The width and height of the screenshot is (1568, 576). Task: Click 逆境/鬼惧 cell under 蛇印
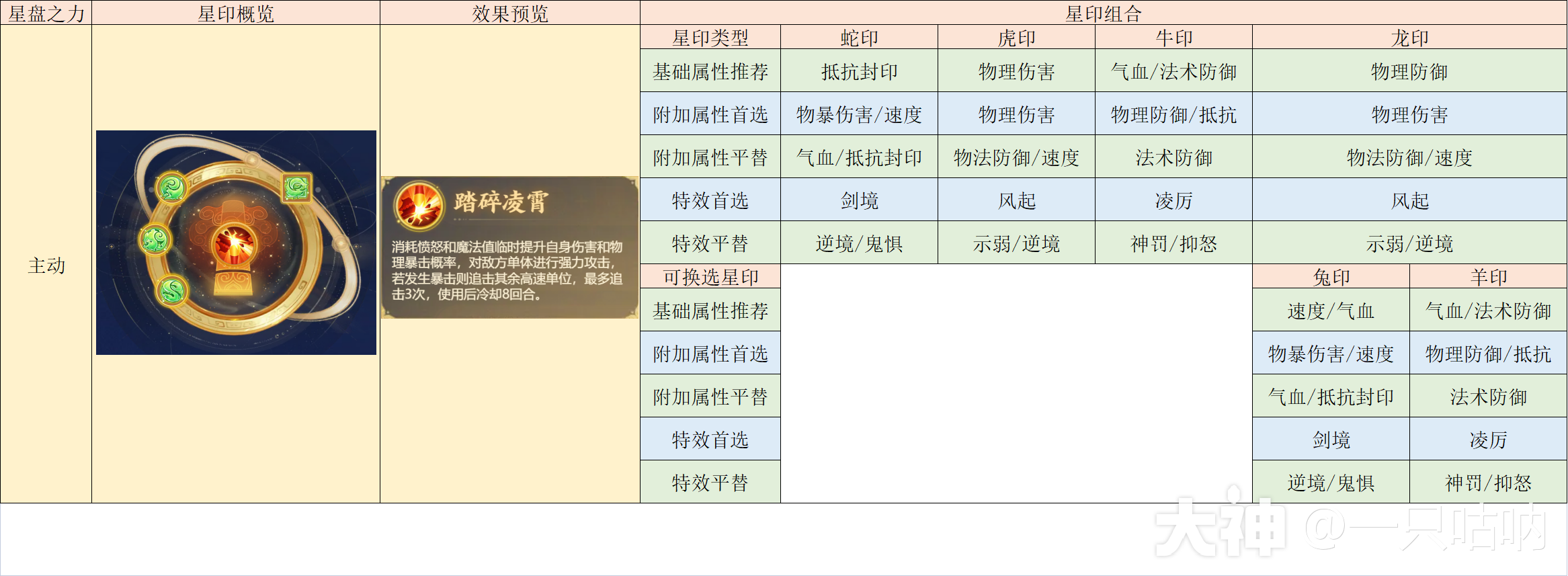(x=860, y=243)
